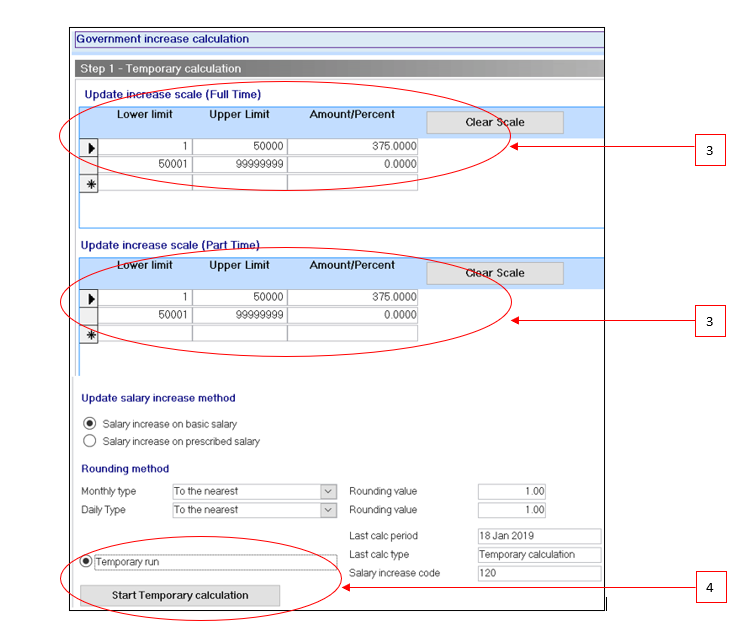
Task: Click the Salary increase code field
Action: (x=539, y=573)
